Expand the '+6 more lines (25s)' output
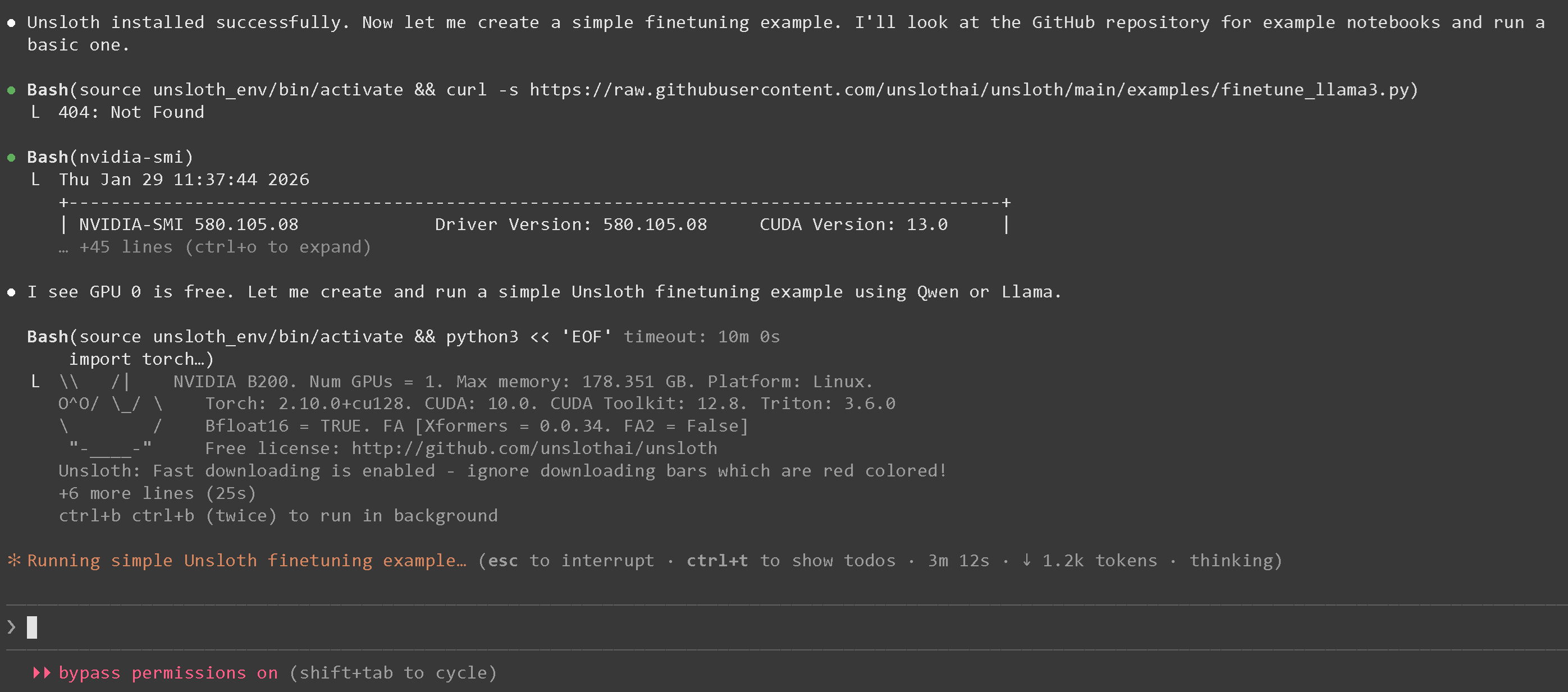1568x692 pixels. tap(157, 493)
